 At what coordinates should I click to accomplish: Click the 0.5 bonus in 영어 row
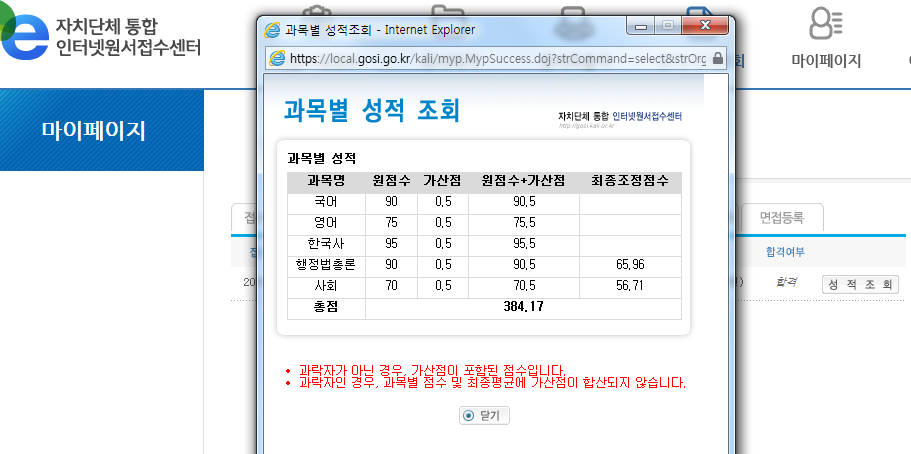443,223
